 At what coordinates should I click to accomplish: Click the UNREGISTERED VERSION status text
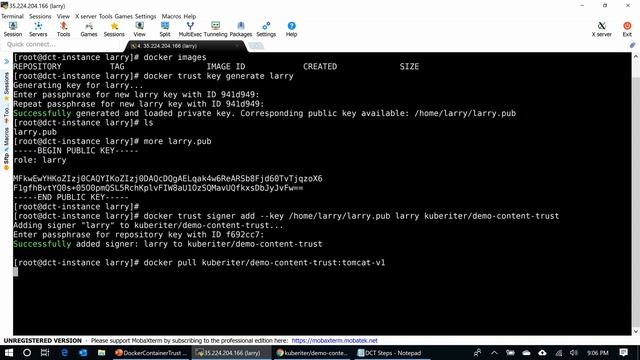(43, 340)
